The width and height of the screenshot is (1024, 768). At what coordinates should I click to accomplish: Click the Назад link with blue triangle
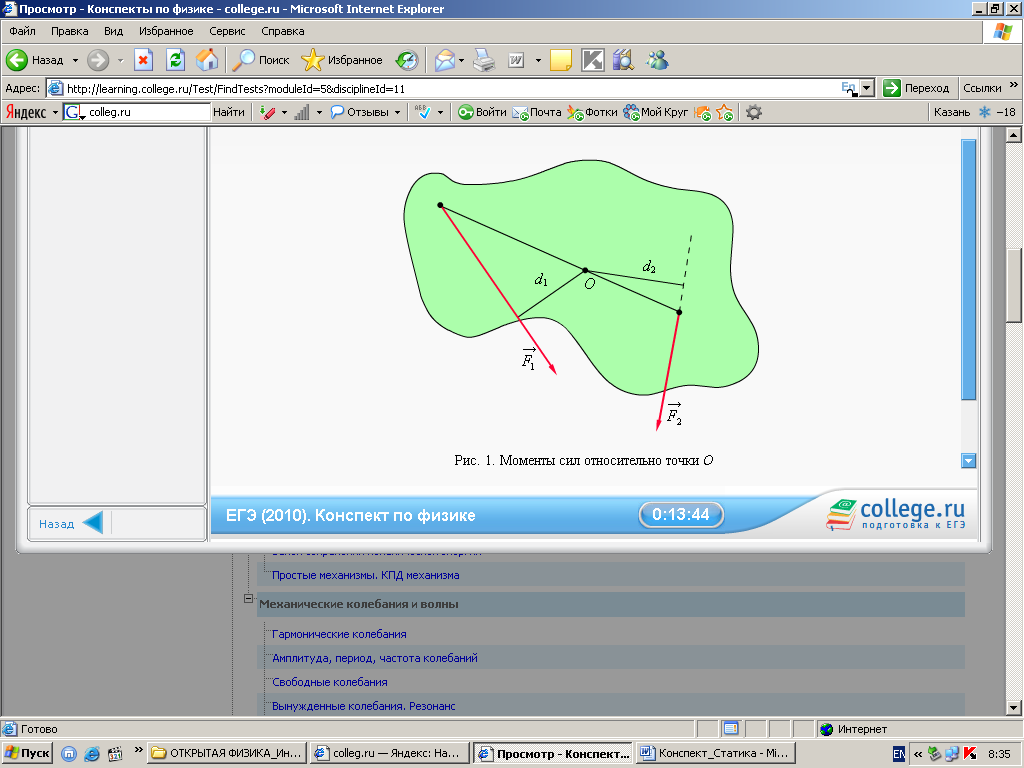[x=71, y=523]
